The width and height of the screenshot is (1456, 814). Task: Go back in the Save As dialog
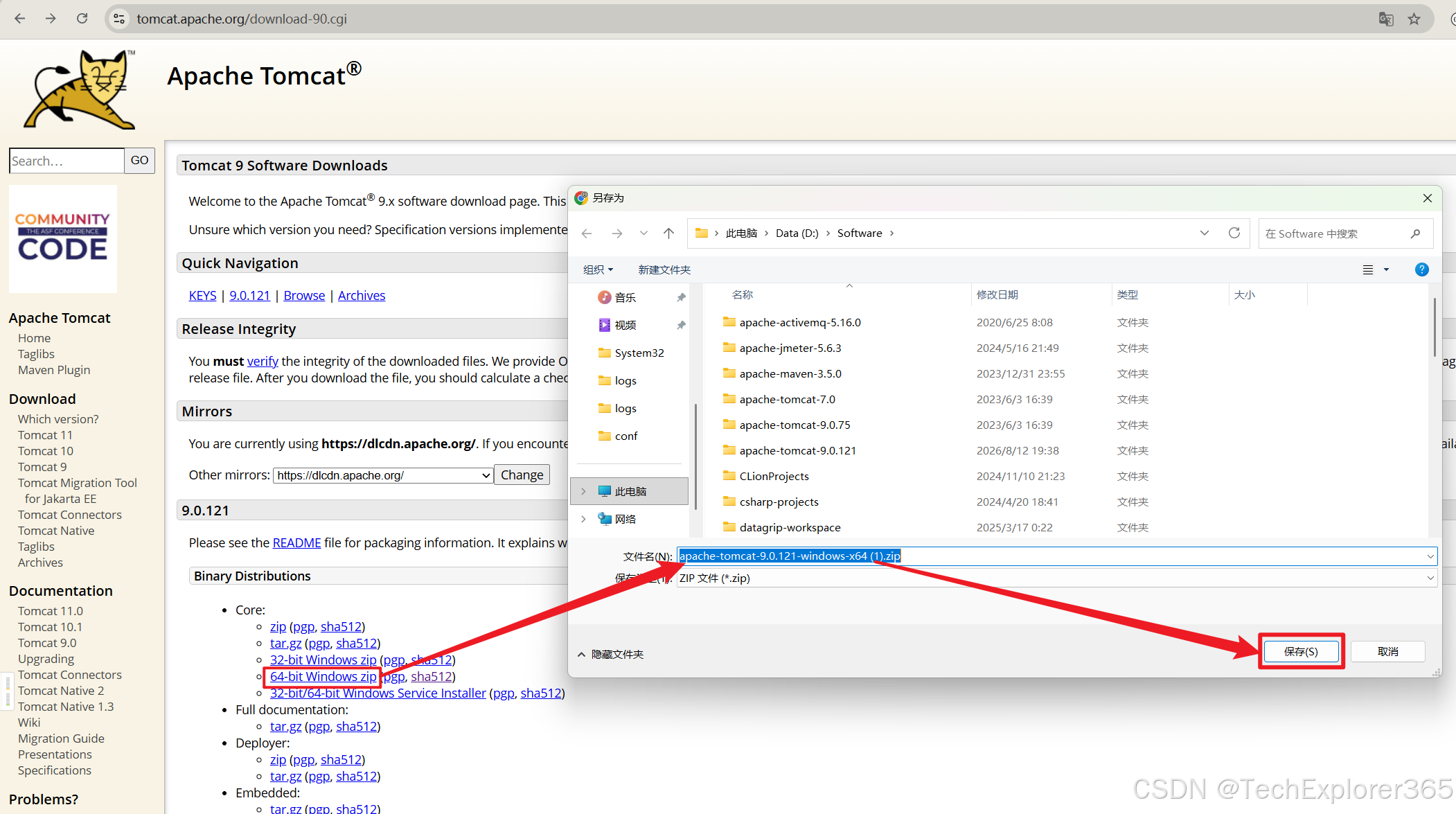[587, 233]
